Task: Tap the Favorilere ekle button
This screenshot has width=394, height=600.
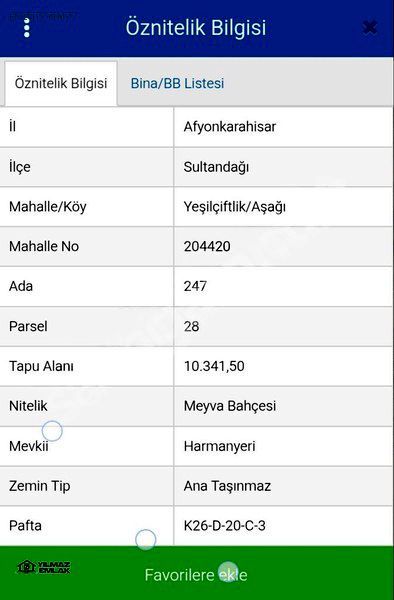Action: coord(196,574)
